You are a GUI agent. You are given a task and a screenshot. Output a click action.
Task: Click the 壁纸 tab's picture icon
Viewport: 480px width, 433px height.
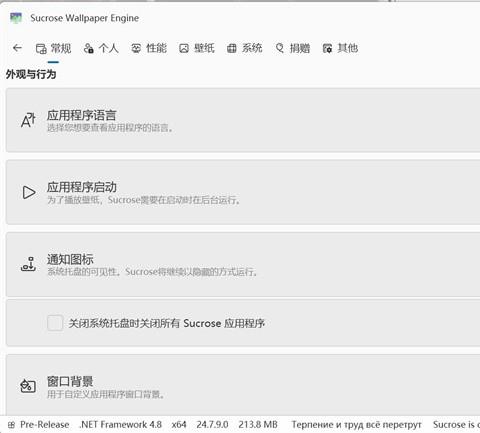click(184, 49)
